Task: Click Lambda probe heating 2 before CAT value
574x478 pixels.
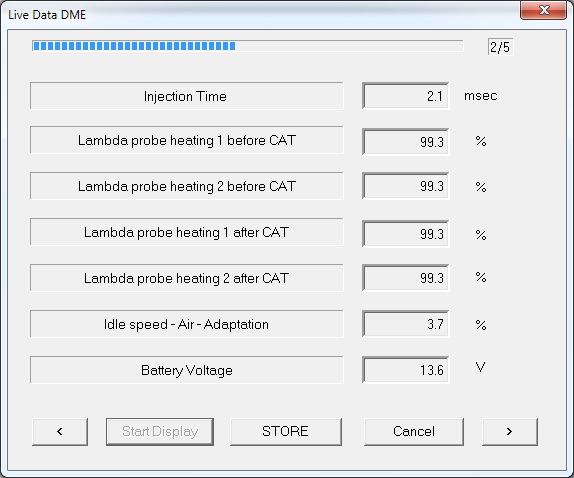Action: pyautogui.click(x=406, y=186)
